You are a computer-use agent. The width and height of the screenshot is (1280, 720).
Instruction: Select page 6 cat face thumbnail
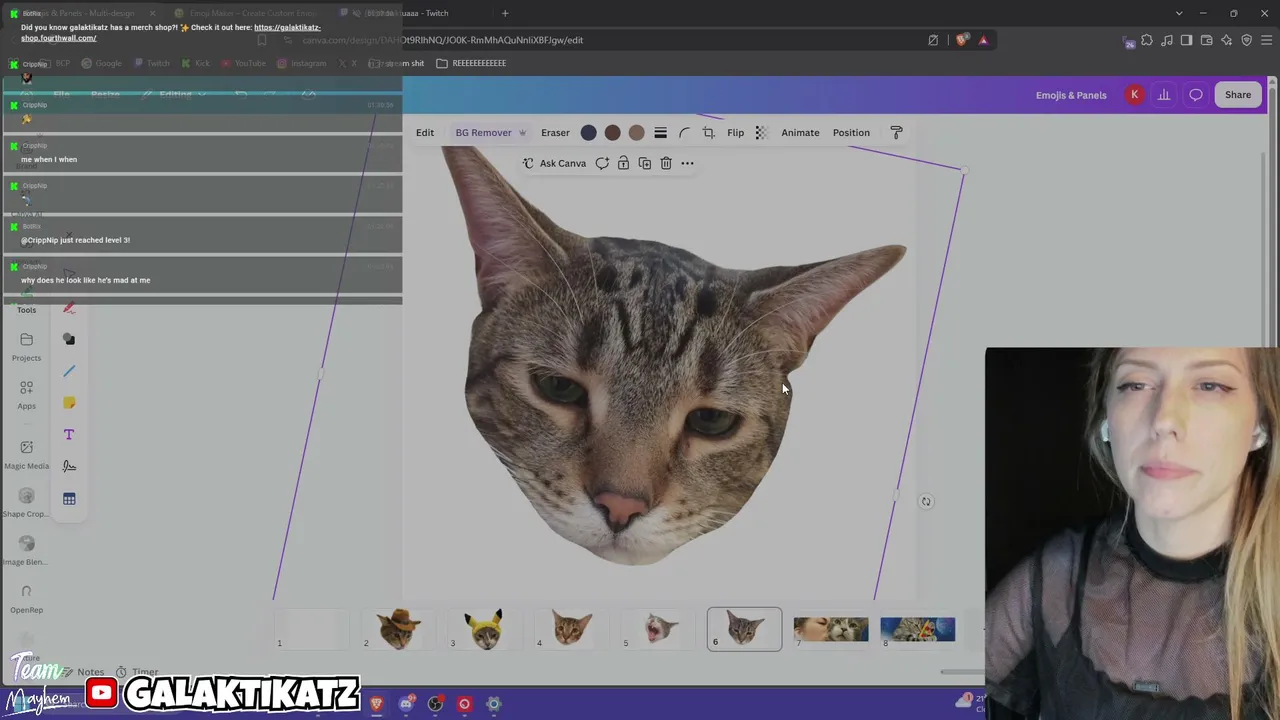[x=745, y=629]
